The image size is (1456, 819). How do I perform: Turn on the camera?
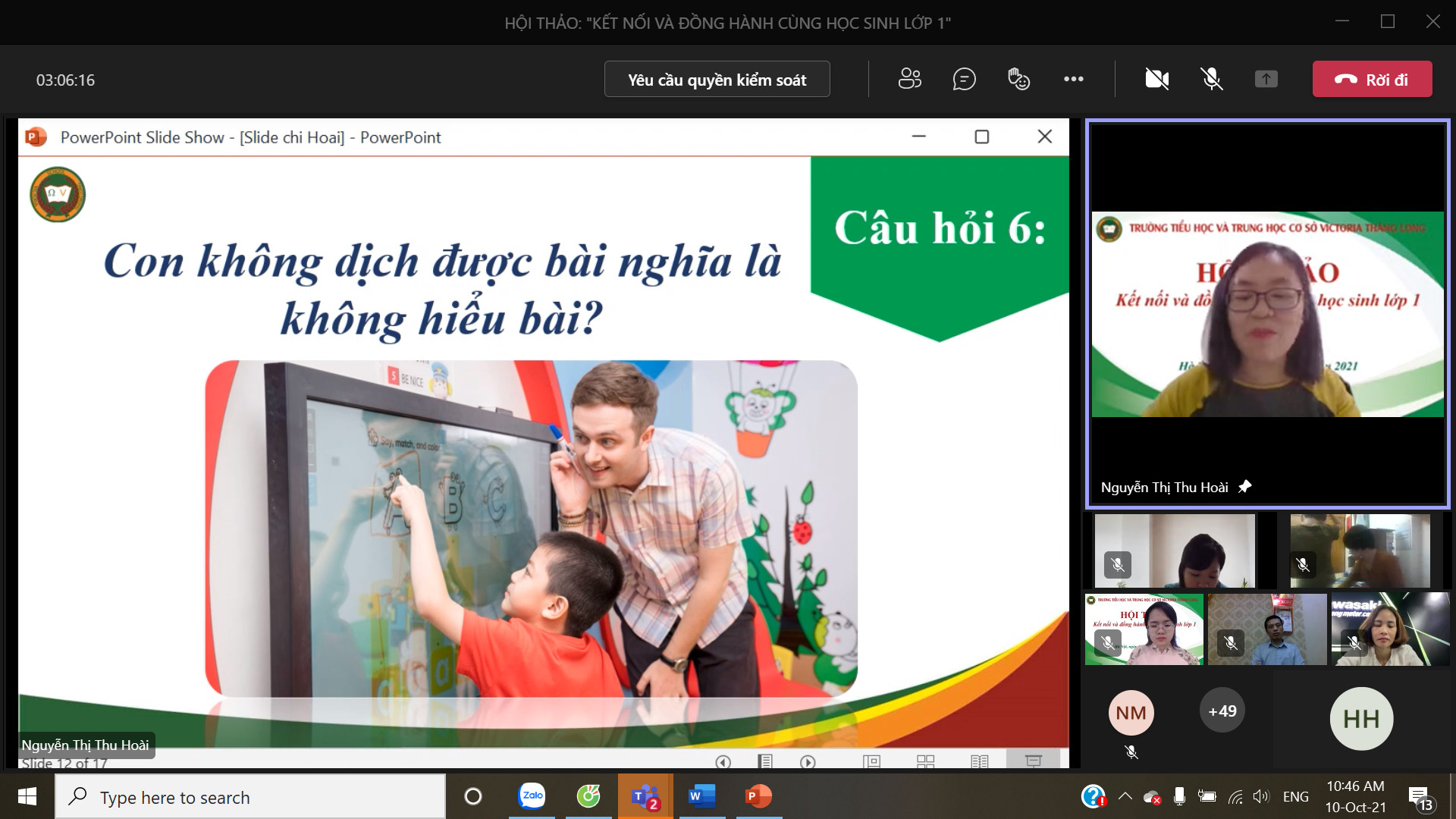1156,79
